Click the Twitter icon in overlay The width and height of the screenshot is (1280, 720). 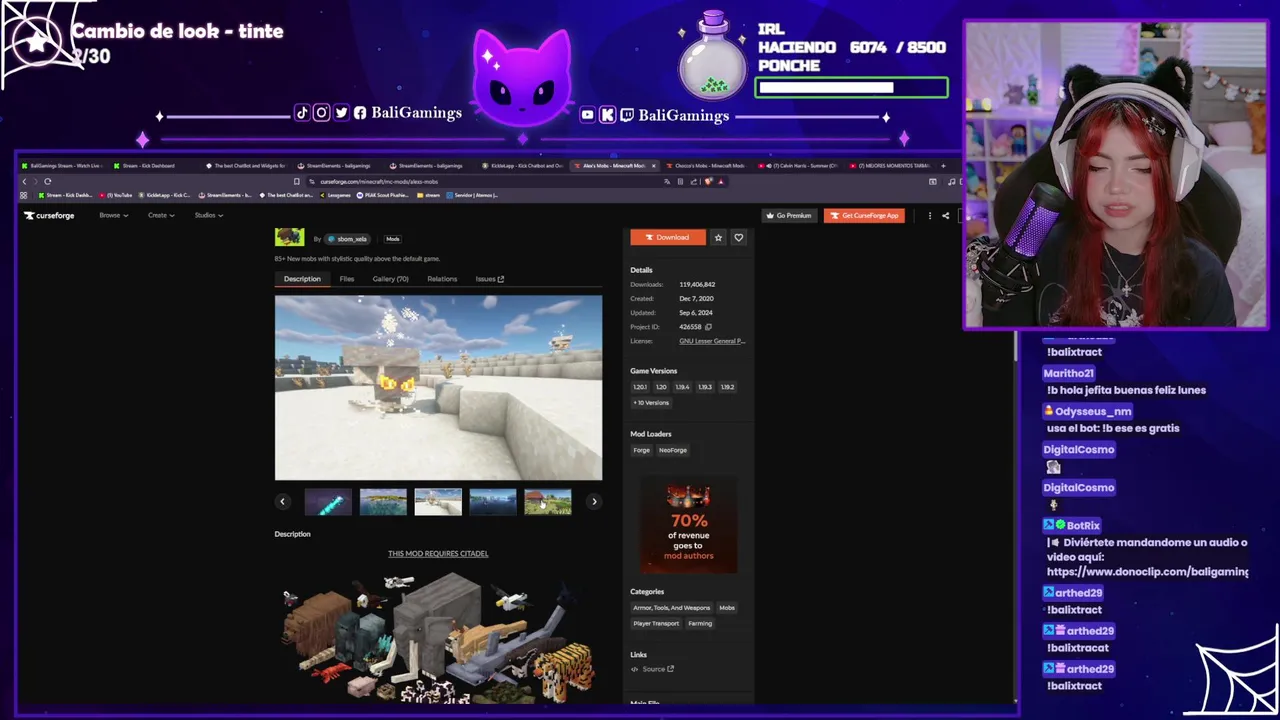341,113
